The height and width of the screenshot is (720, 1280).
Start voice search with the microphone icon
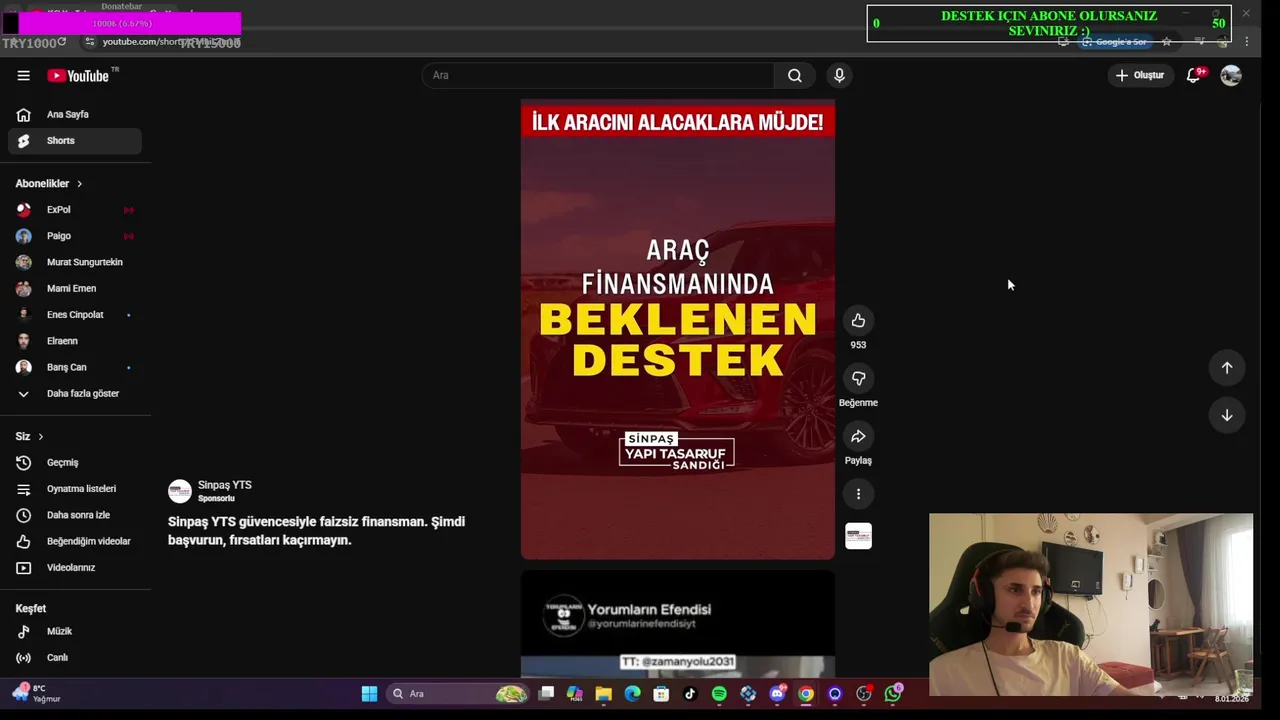coord(839,75)
